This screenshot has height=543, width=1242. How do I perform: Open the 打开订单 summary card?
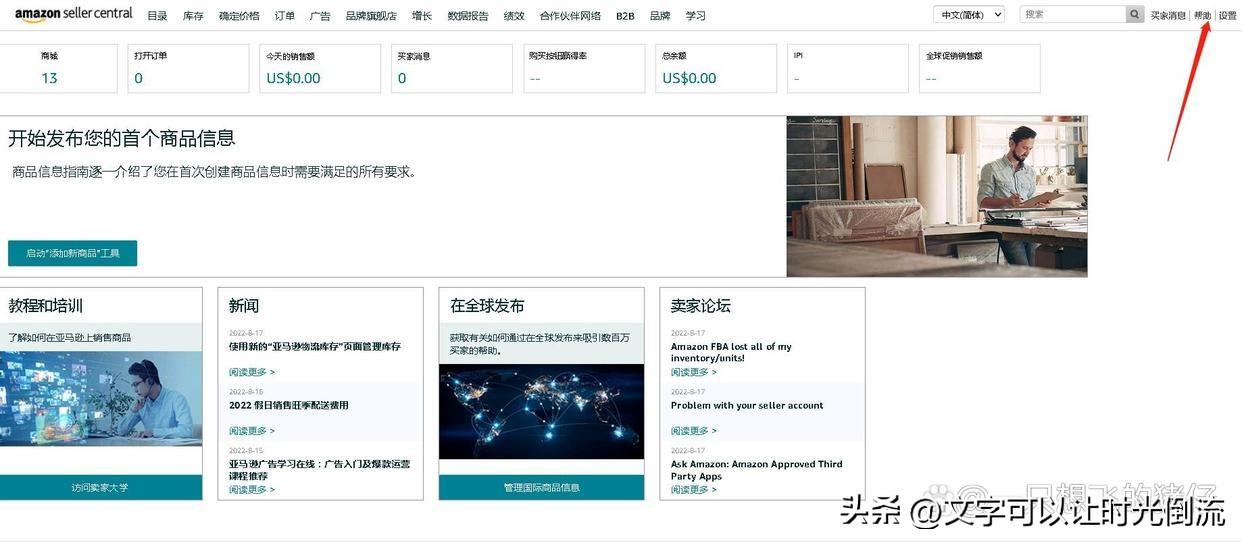pos(188,68)
